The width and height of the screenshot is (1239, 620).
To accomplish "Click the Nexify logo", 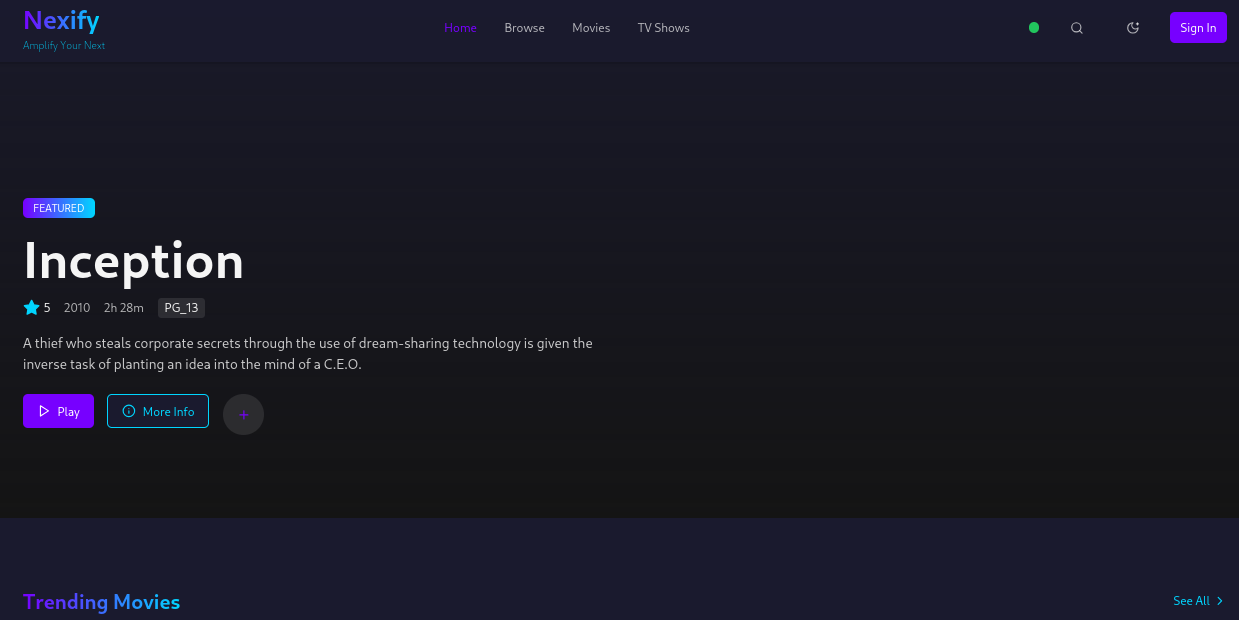I will tap(61, 21).
